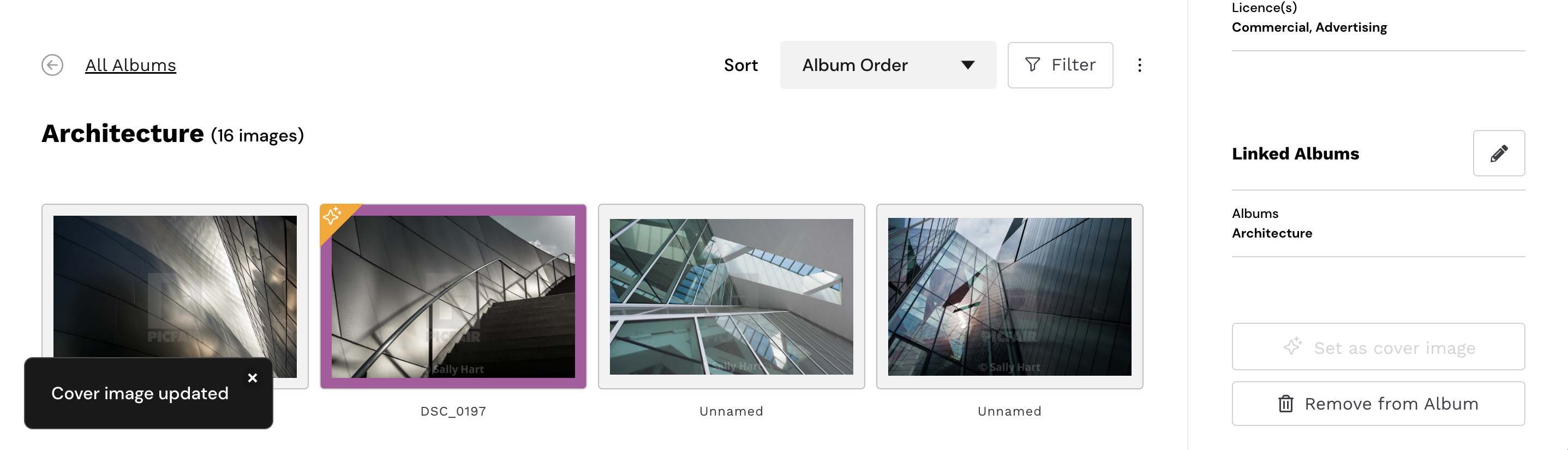Click the trash can icon
The width and height of the screenshot is (1568, 450).
coord(1285,404)
